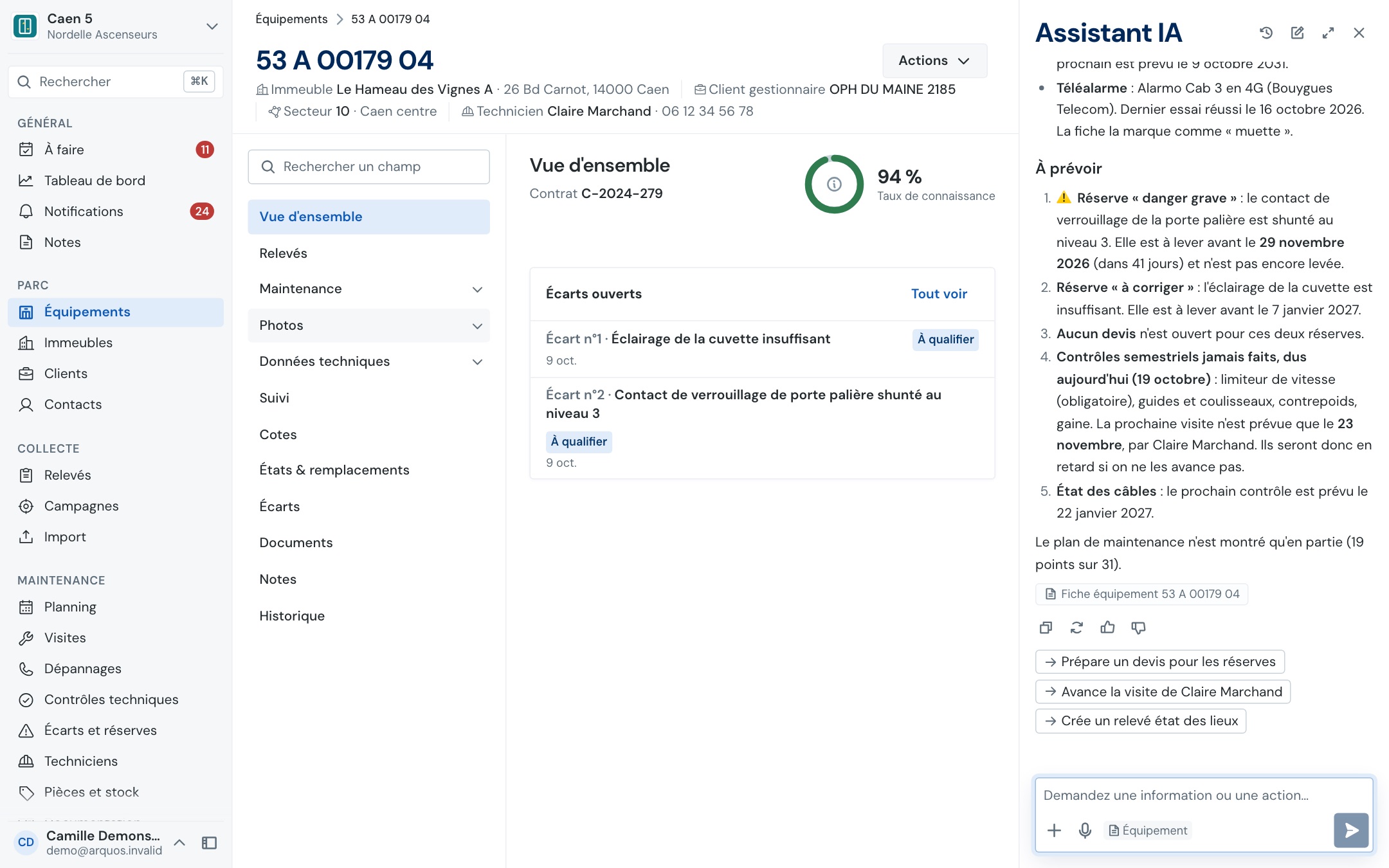The width and height of the screenshot is (1389, 868).
Task: Regenerate the assistant response
Action: 1077,628
